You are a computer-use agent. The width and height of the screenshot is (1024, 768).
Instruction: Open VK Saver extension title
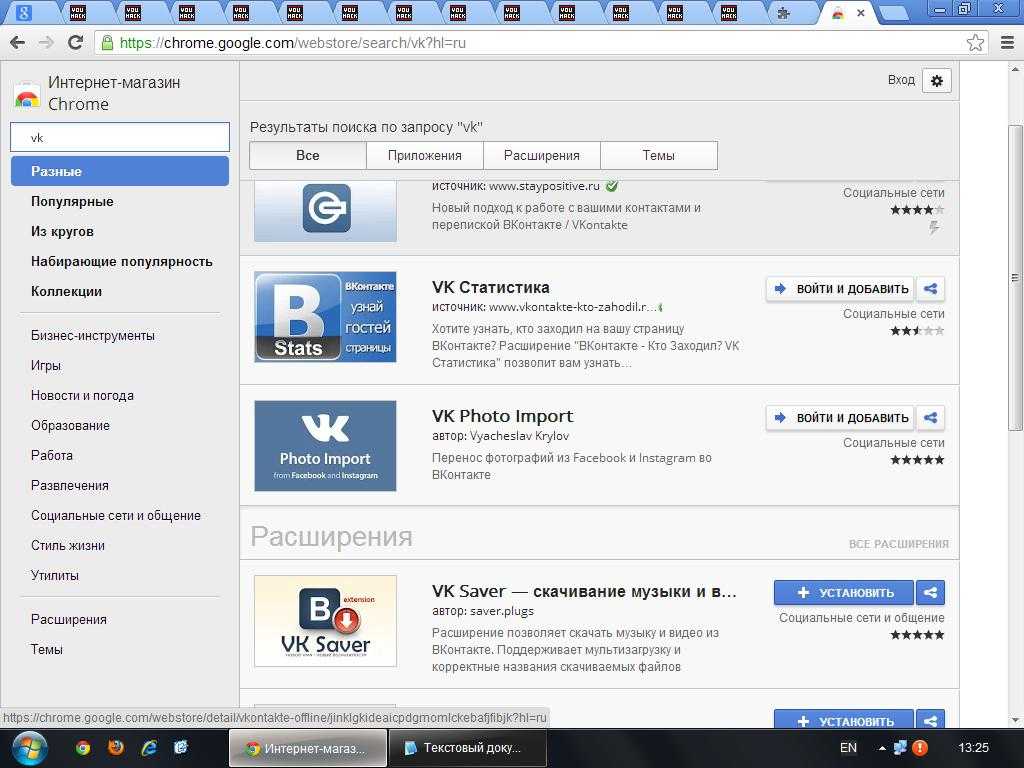tap(584, 591)
